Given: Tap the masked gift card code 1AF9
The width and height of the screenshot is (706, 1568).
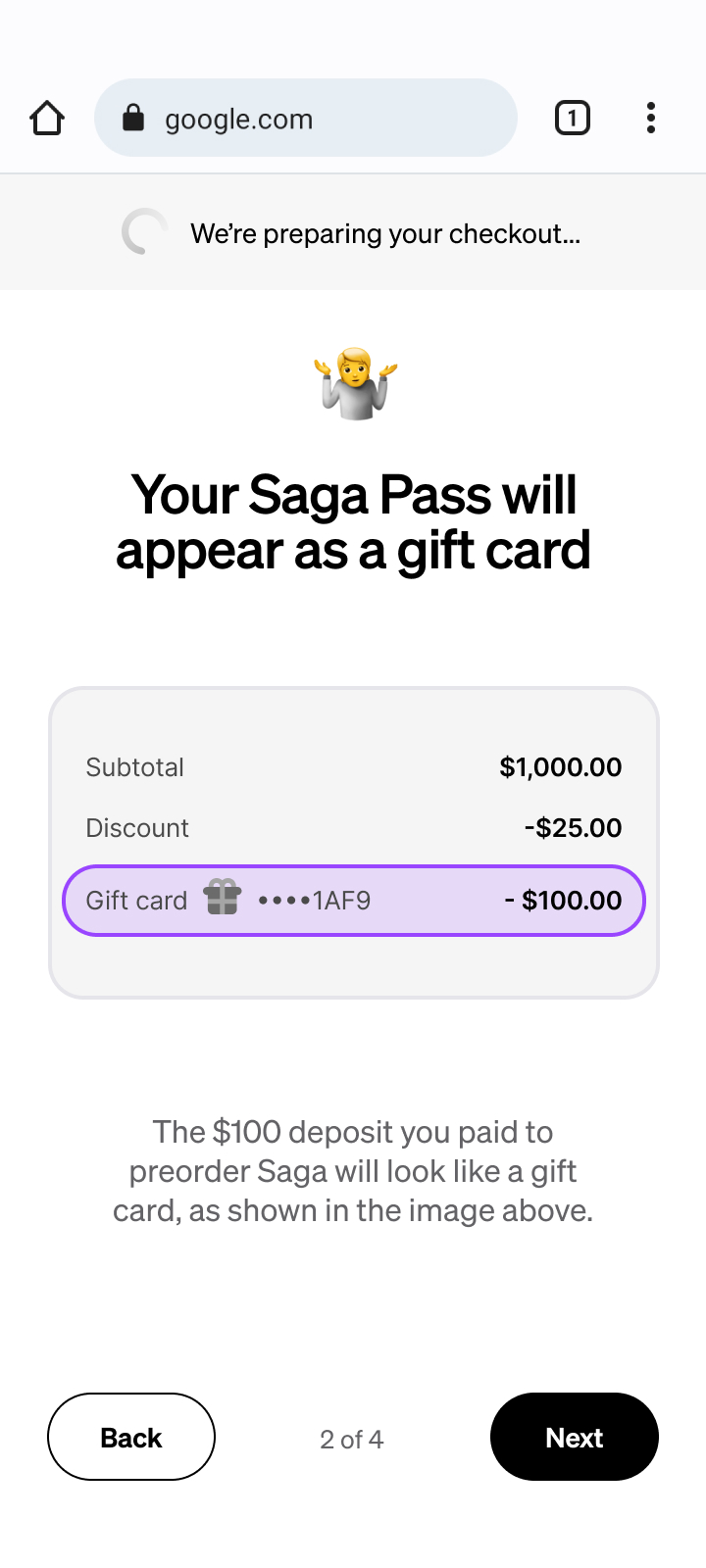Looking at the screenshot, I should [315, 901].
